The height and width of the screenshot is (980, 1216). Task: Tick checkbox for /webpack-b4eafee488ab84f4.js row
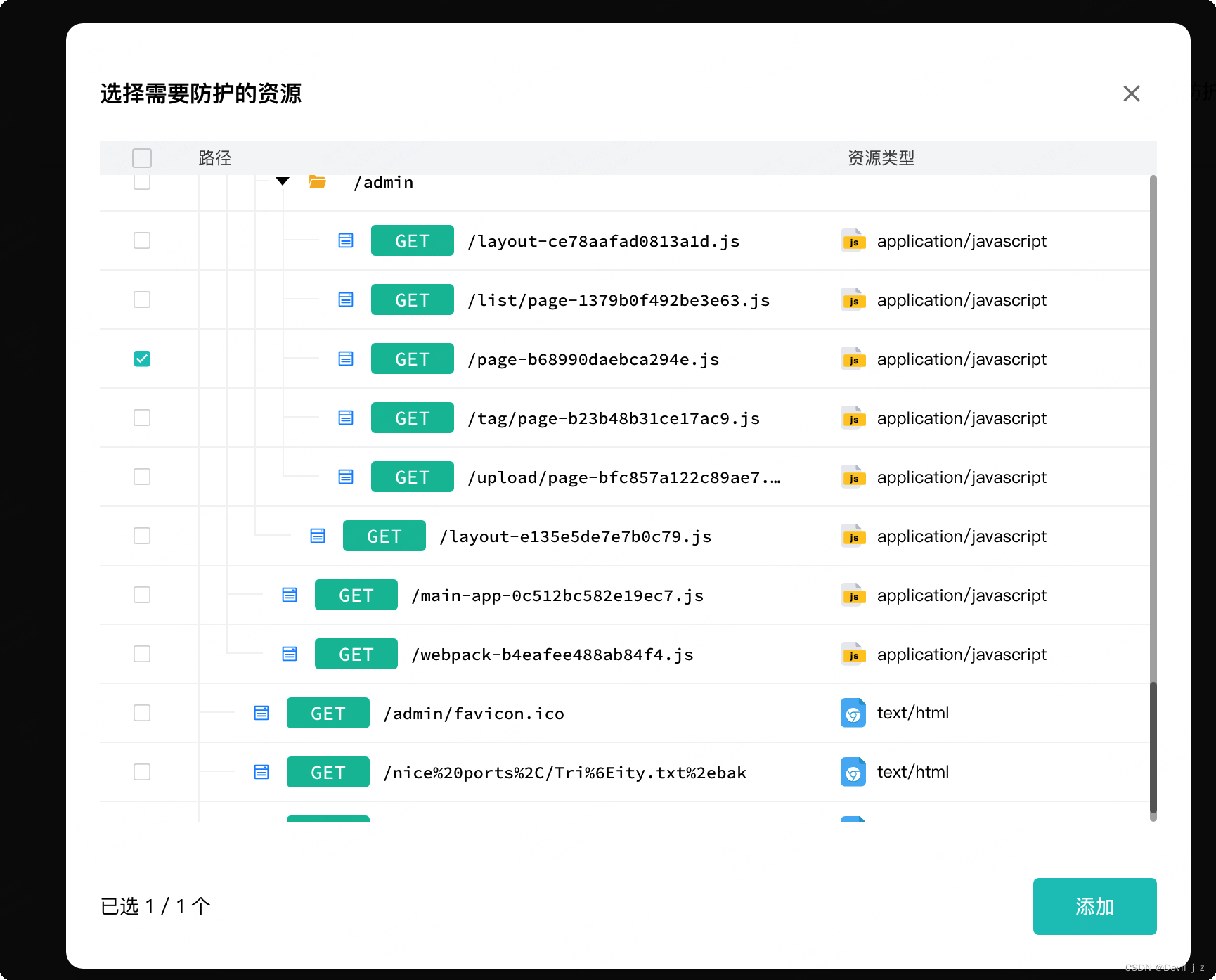[x=142, y=654]
